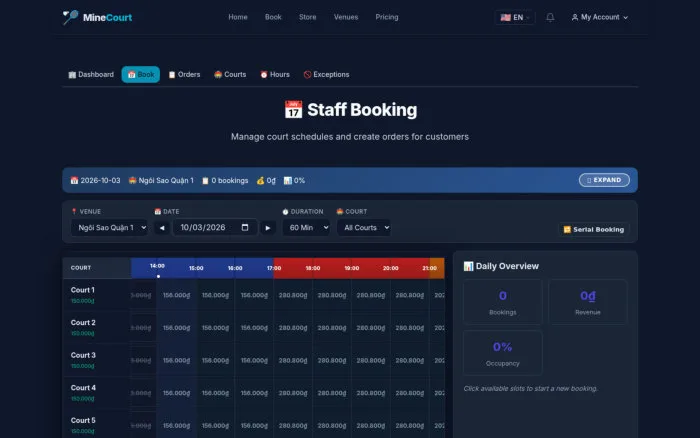Click the 0 bookings summary text
Screen dimensions: 700x438
(229, 180)
